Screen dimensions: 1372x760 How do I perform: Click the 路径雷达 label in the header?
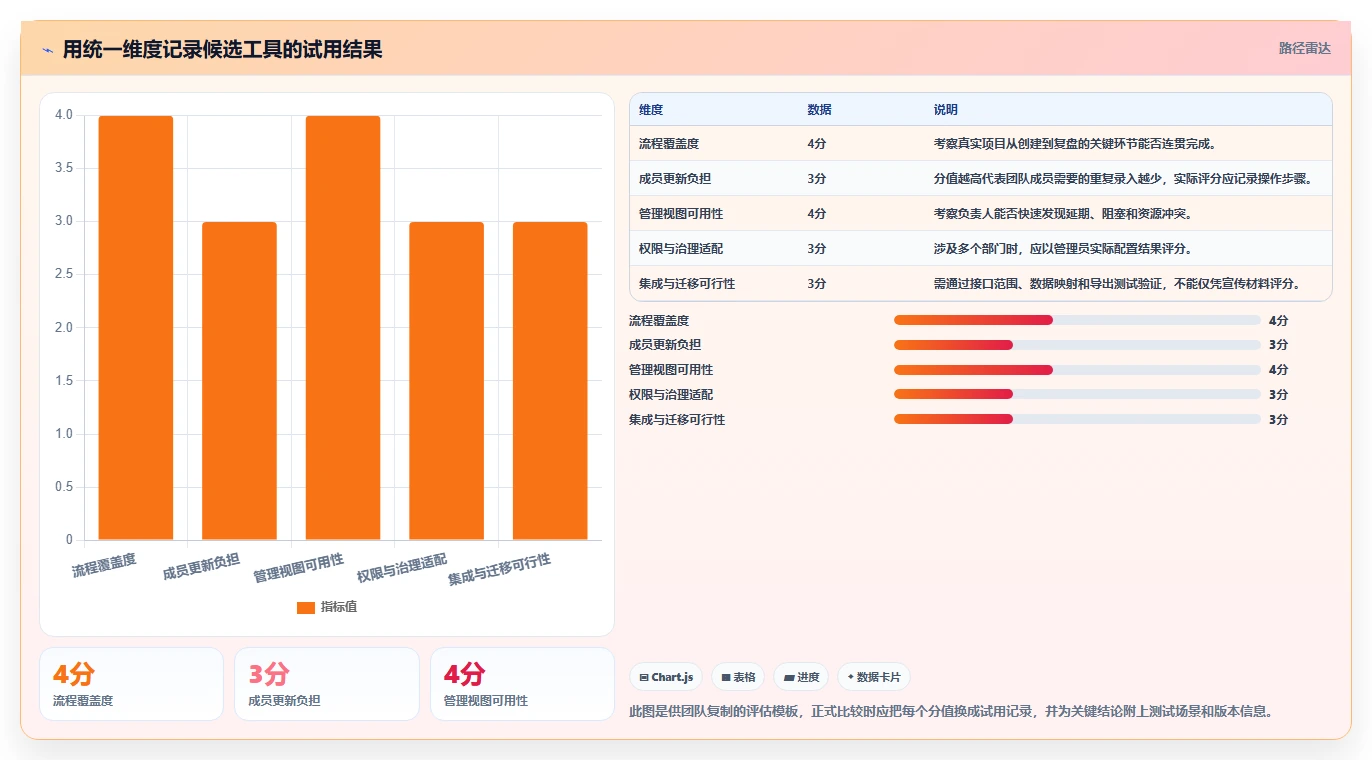pos(1304,48)
